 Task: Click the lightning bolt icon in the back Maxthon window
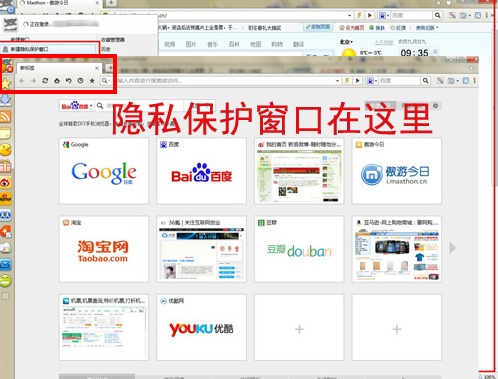tap(359, 15)
